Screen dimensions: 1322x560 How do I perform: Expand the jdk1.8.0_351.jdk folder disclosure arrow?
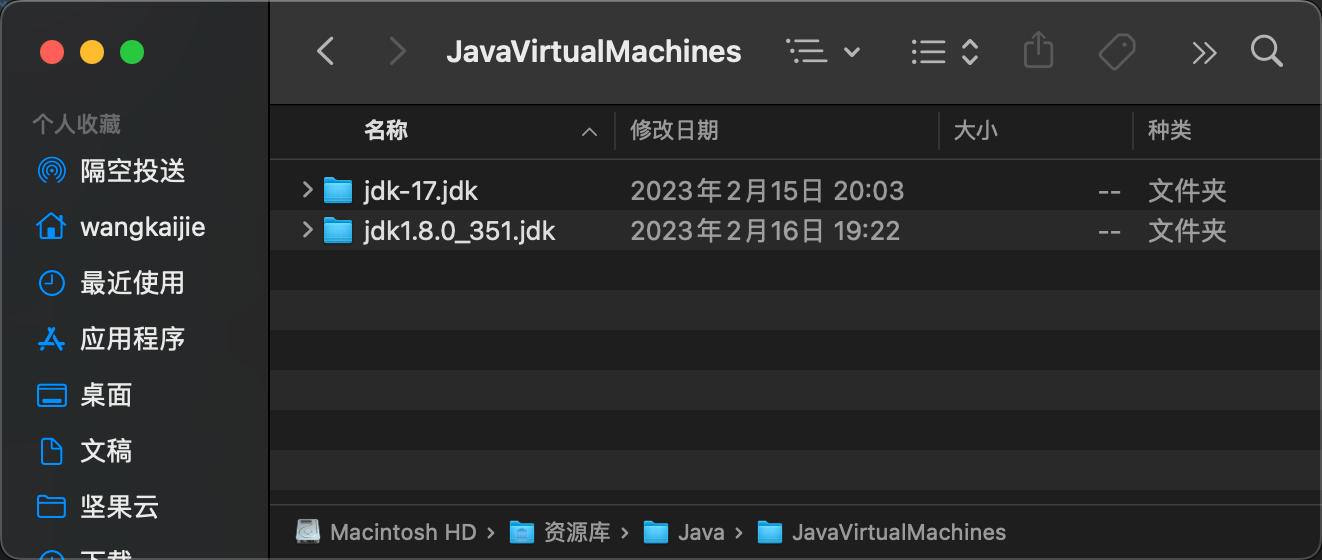point(308,230)
